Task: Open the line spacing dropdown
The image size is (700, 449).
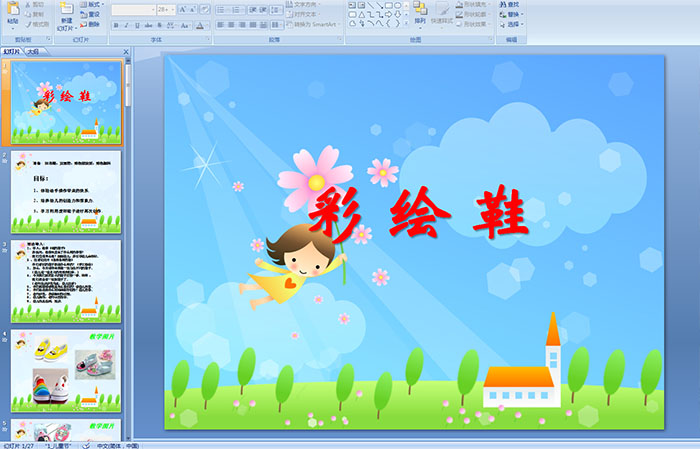Action: 276,9
